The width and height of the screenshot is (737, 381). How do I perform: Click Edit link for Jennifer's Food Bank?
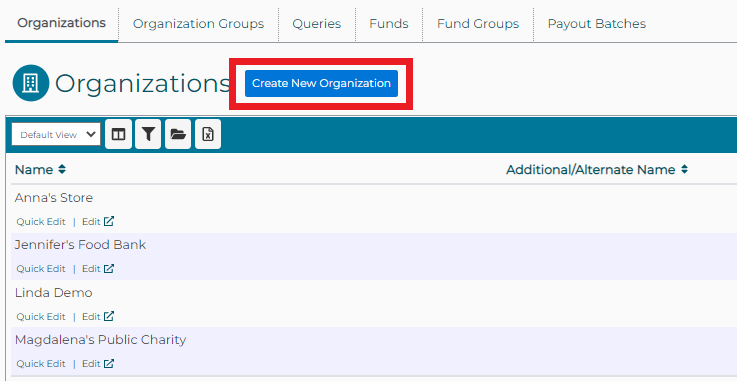click(x=91, y=269)
